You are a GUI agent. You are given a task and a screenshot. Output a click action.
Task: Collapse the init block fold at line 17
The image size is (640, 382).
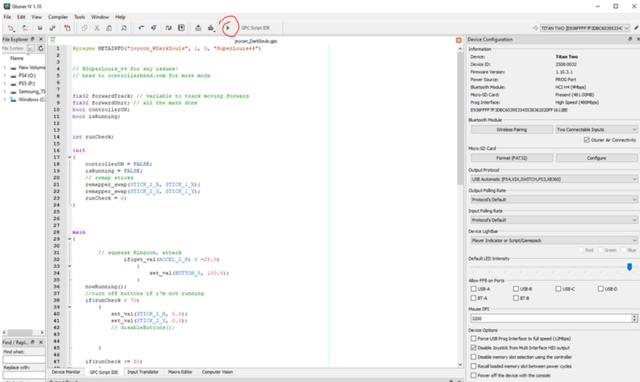69,157
